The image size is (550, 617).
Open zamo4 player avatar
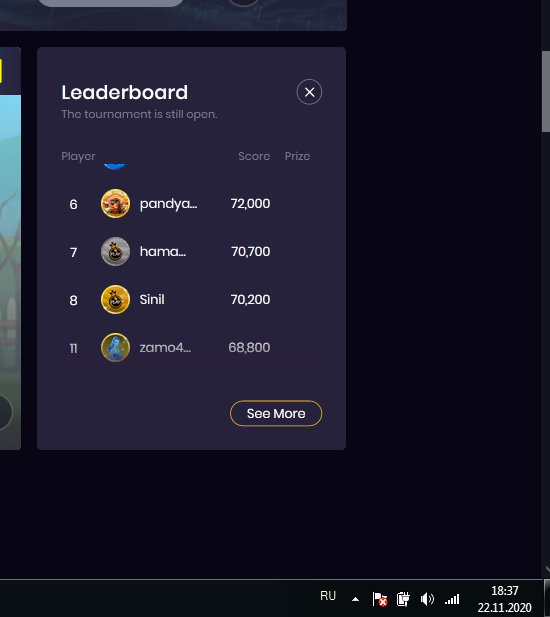coord(115,347)
